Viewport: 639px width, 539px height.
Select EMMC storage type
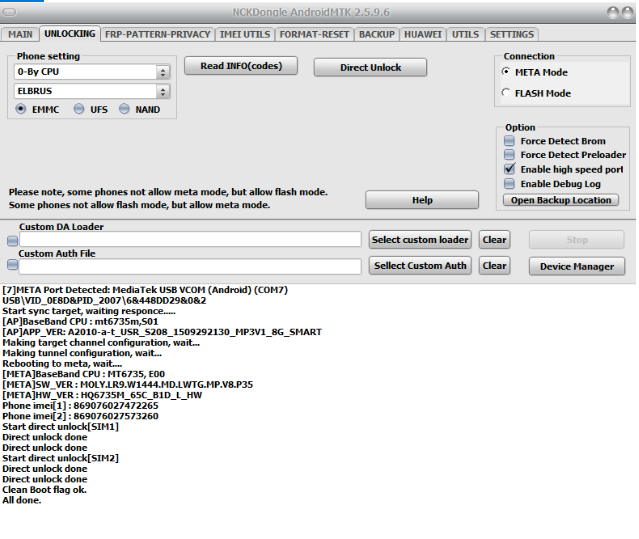[x=21, y=109]
